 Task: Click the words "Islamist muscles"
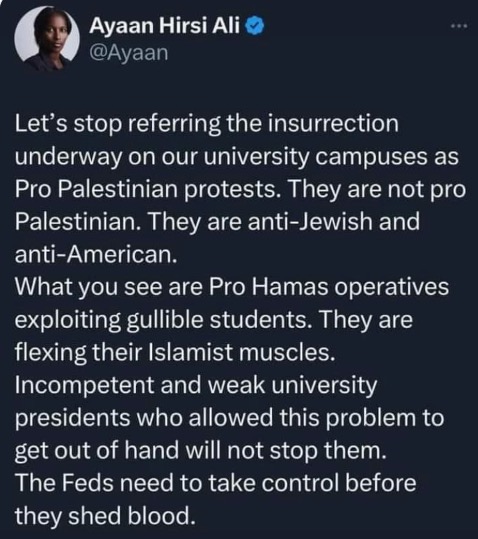241,353
